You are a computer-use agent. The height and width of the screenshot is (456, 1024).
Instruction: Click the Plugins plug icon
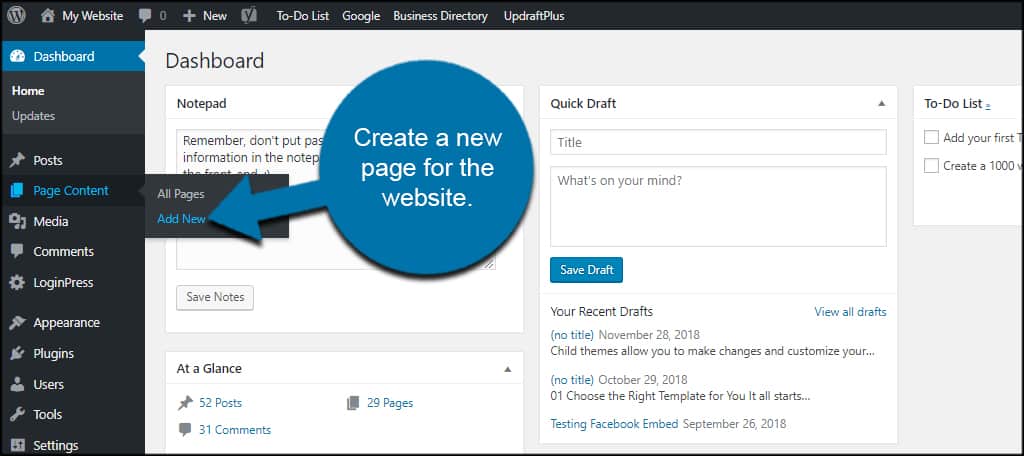(18, 353)
